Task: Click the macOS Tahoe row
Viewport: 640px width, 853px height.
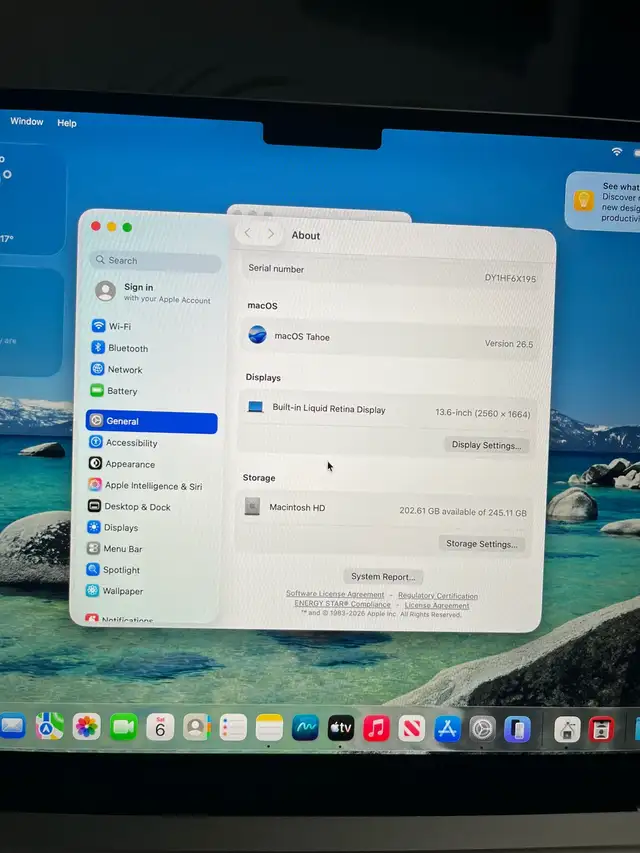Action: 390,340
